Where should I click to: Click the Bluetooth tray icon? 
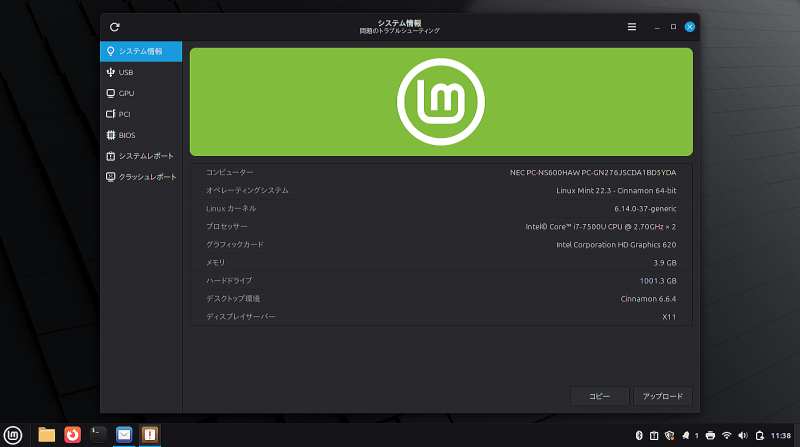638,435
